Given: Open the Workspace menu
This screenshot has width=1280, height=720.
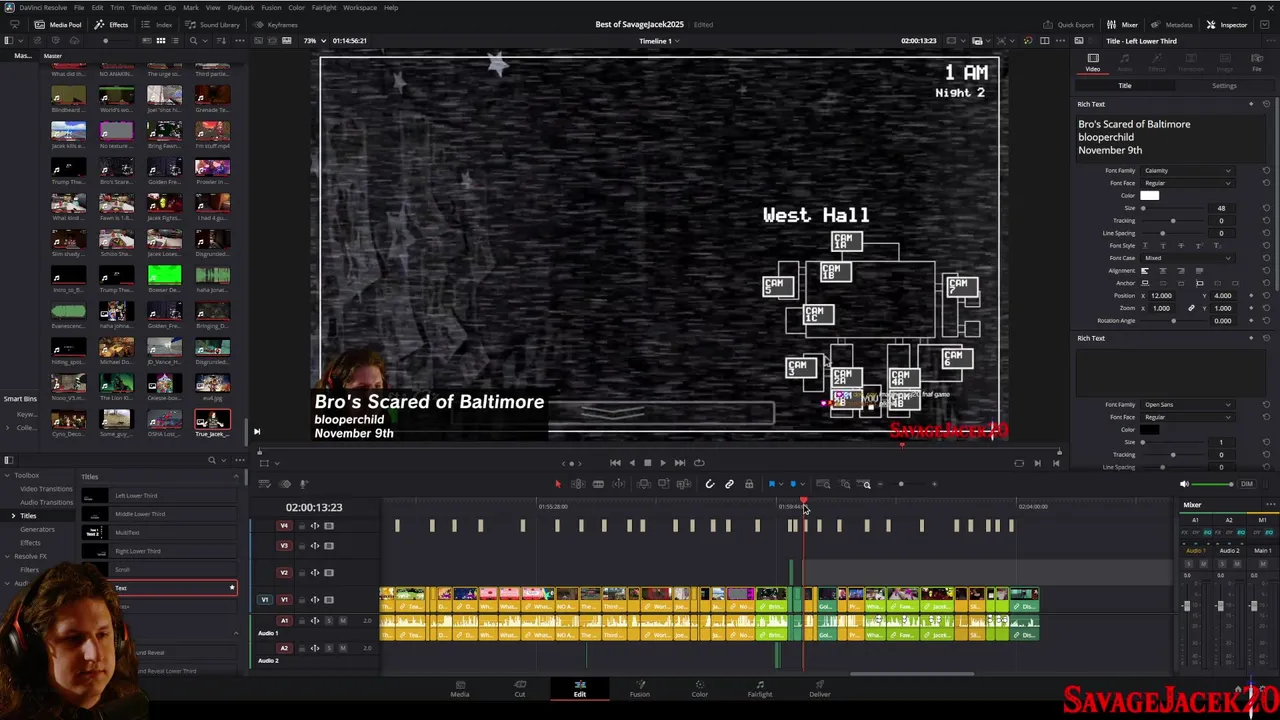Looking at the screenshot, I should click(x=360, y=7).
